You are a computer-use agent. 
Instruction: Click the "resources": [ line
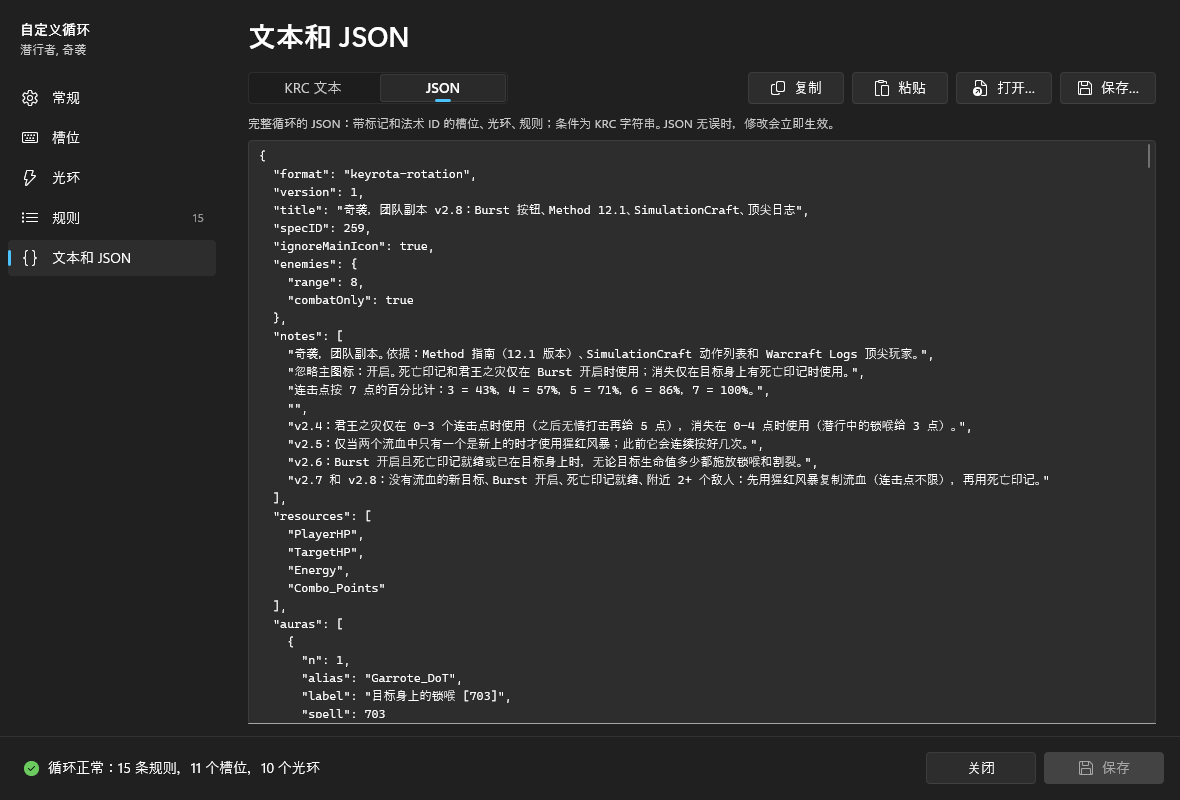click(x=322, y=516)
